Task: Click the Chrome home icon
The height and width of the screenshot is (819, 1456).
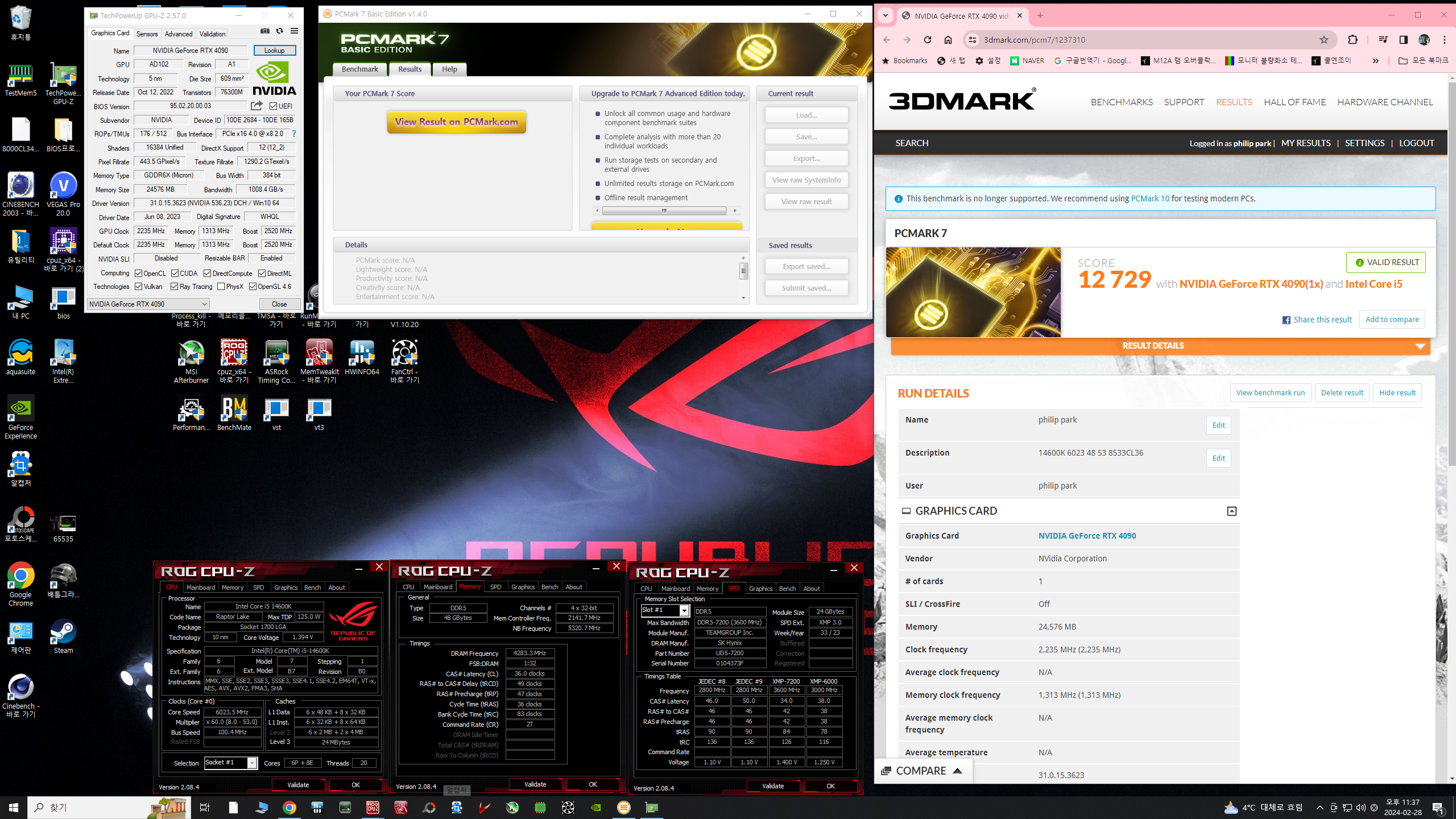Action: pos(948,40)
